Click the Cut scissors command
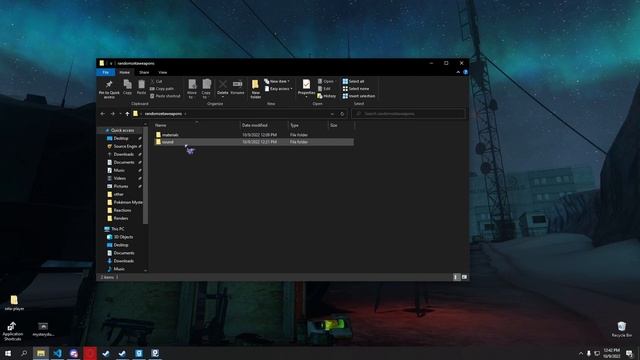This screenshot has height=360, width=640. [156, 81]
